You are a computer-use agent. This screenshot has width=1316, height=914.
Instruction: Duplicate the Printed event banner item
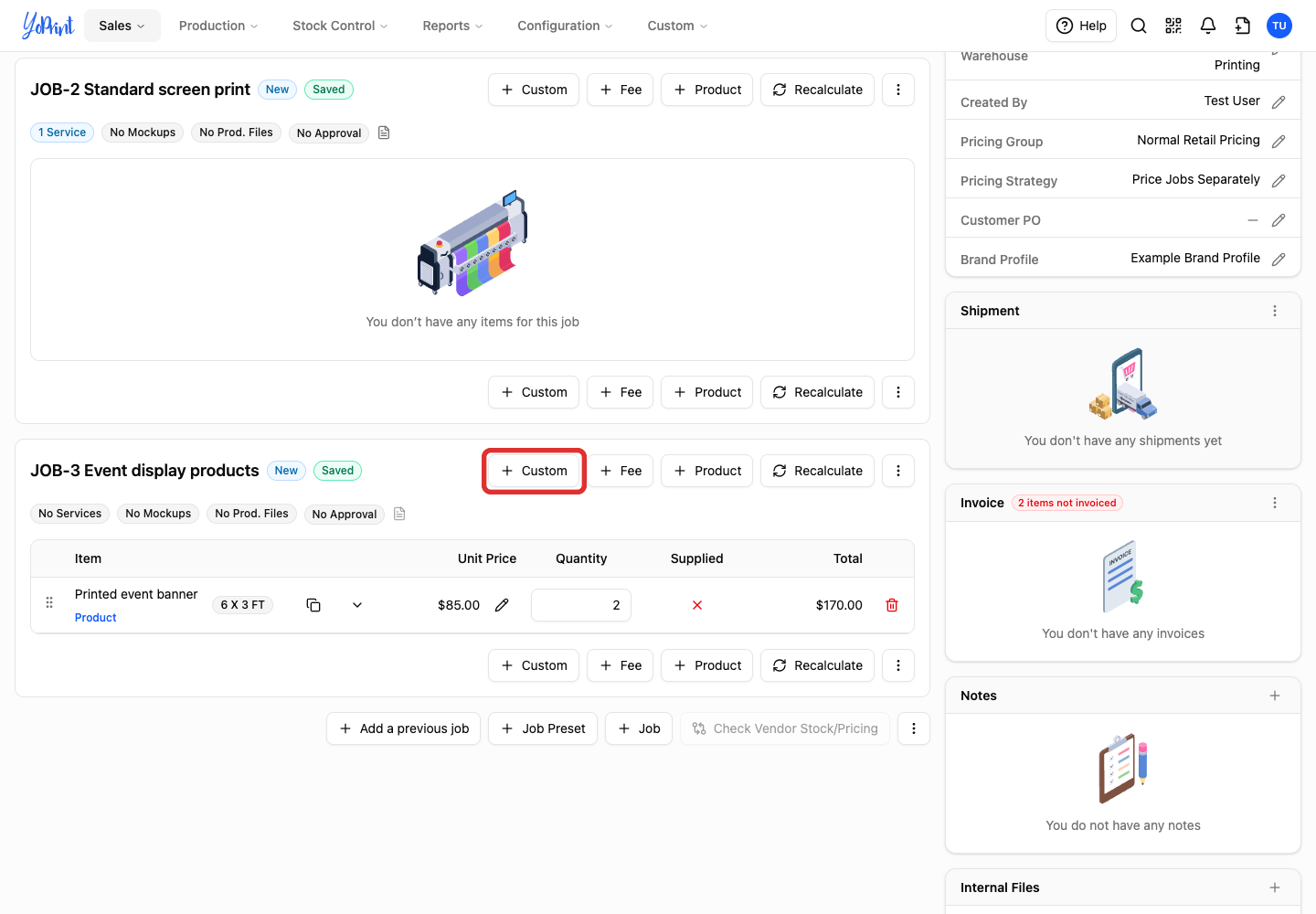[x=313, y=605]
